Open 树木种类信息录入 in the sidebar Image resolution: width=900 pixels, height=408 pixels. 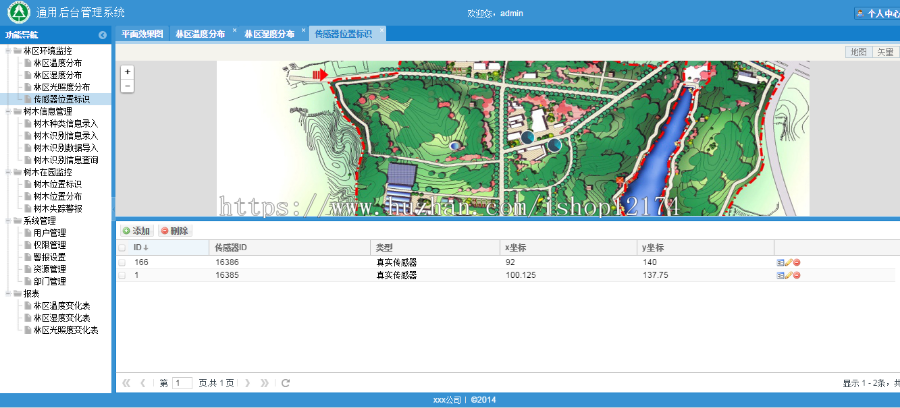(x=65, y=123)
